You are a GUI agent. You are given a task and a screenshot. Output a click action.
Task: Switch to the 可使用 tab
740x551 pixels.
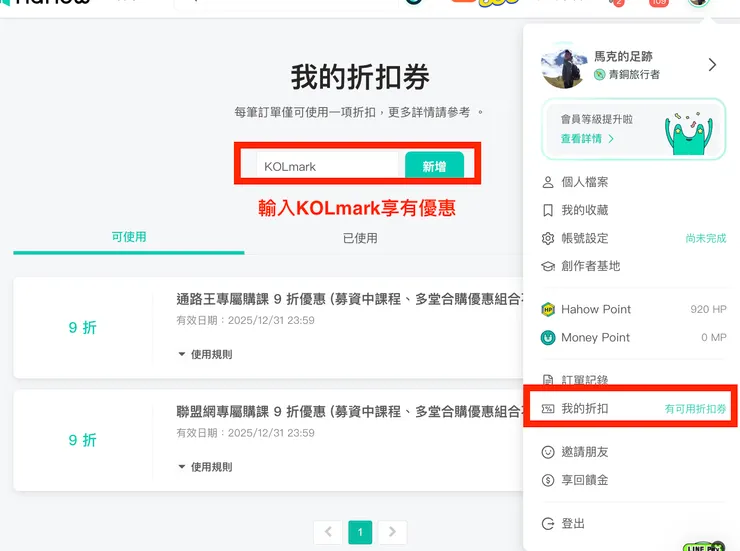click(129, 237)
